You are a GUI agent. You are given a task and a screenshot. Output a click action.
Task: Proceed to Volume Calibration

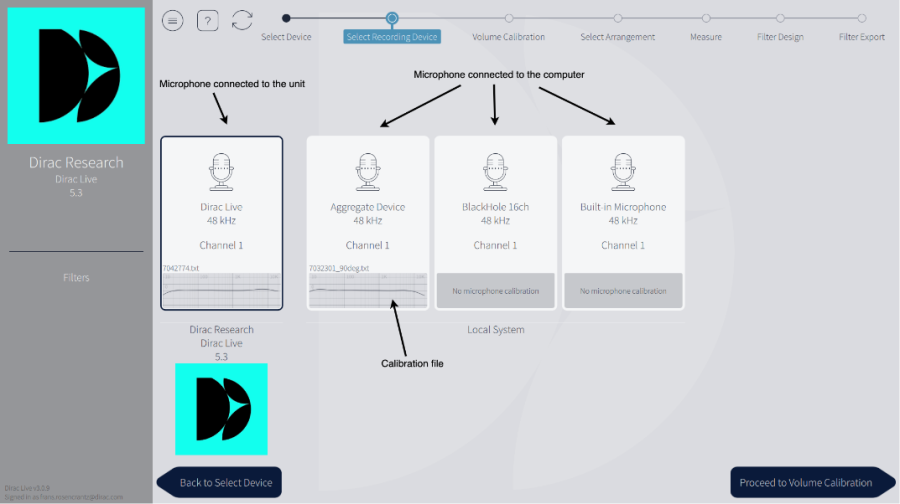click(x=806, y=482)
